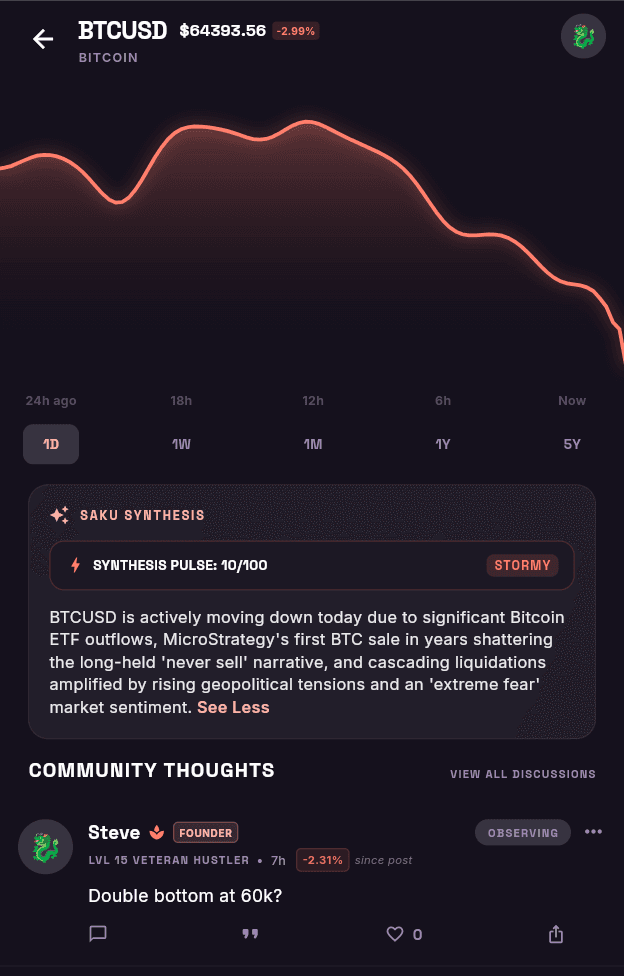624x976 pixels.
Task: Click the Stormy sentiment badge
Action: 522,565
